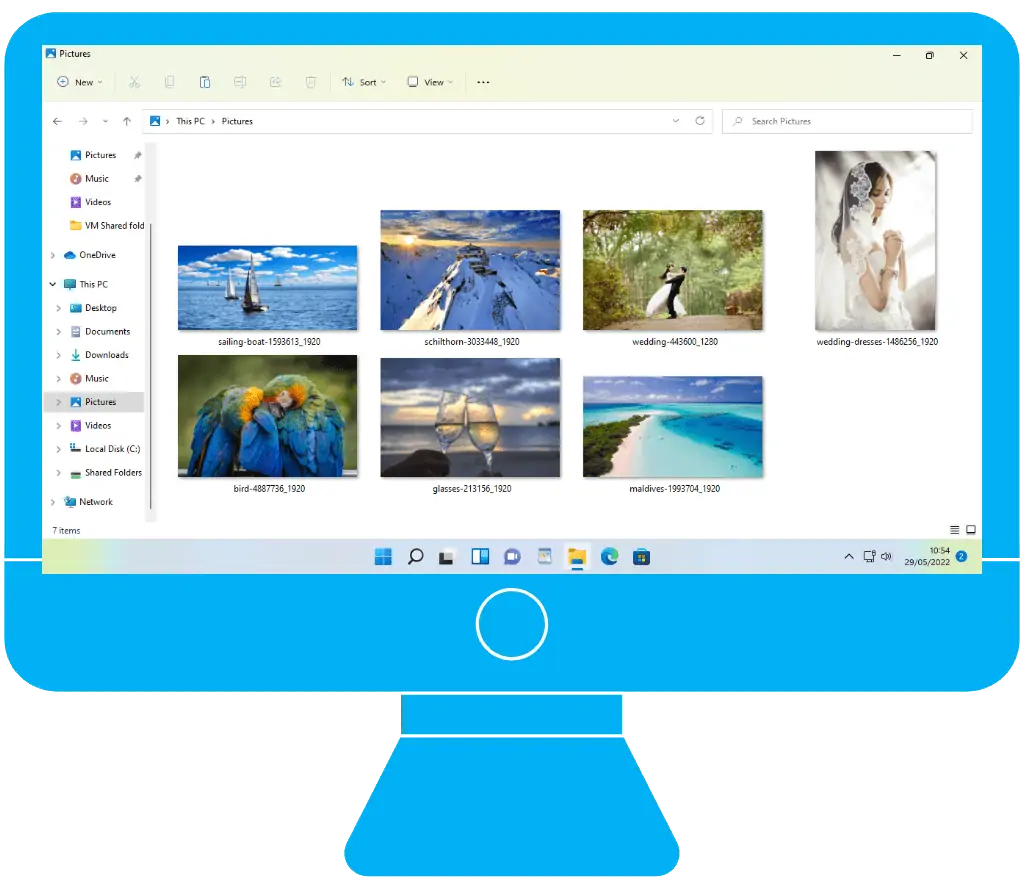Click the Copy icon in the toolbar
This screenshot has width=1024, height=883.
click(x=170, y=82)
